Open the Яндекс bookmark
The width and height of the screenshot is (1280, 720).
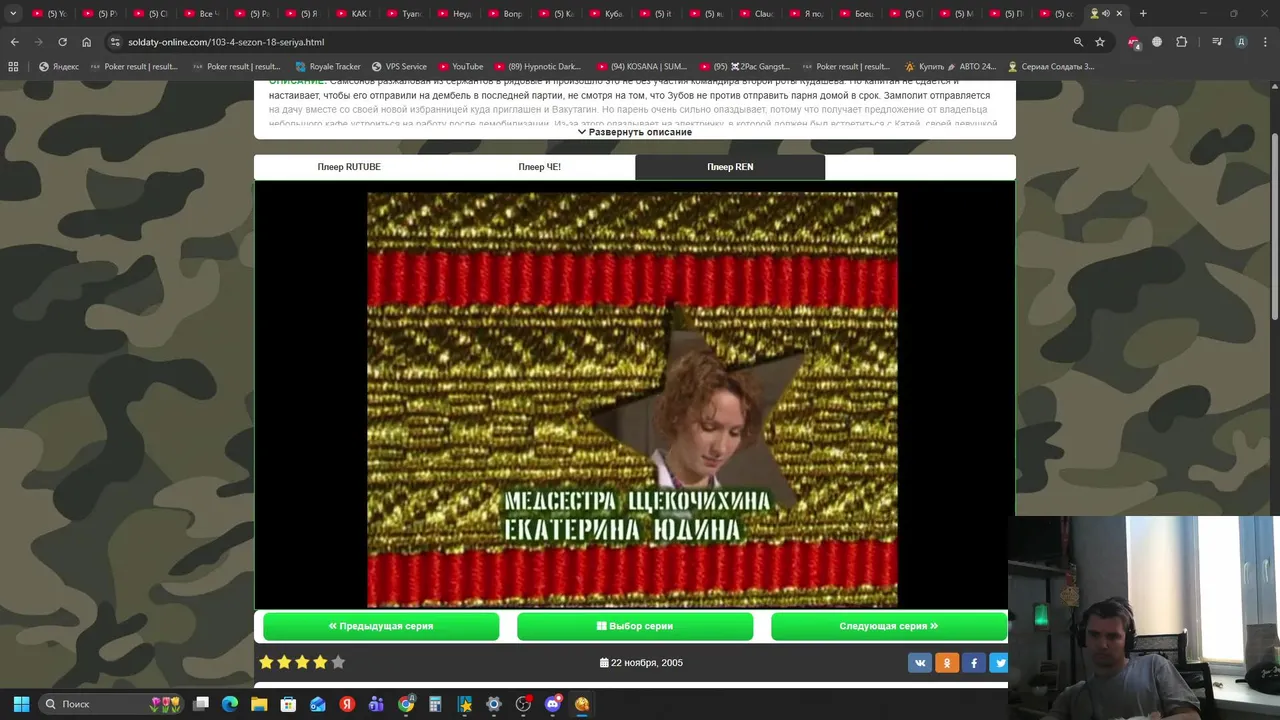(x=58, y=67)
